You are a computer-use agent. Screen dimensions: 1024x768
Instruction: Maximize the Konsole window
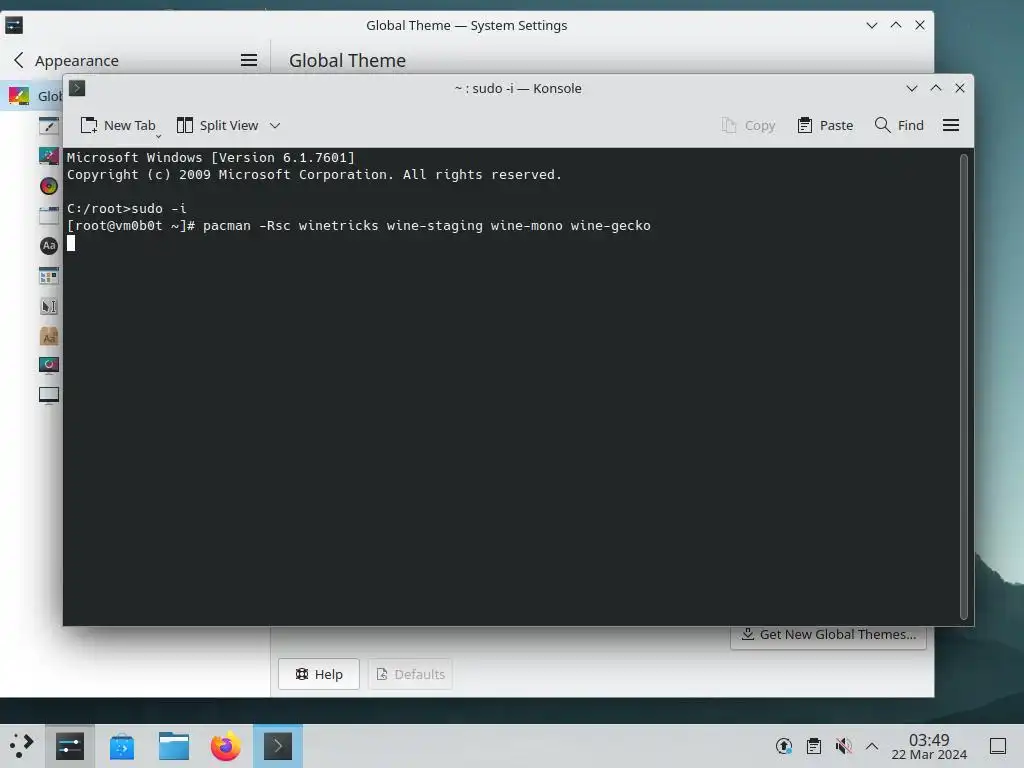(x=936, y=88)
